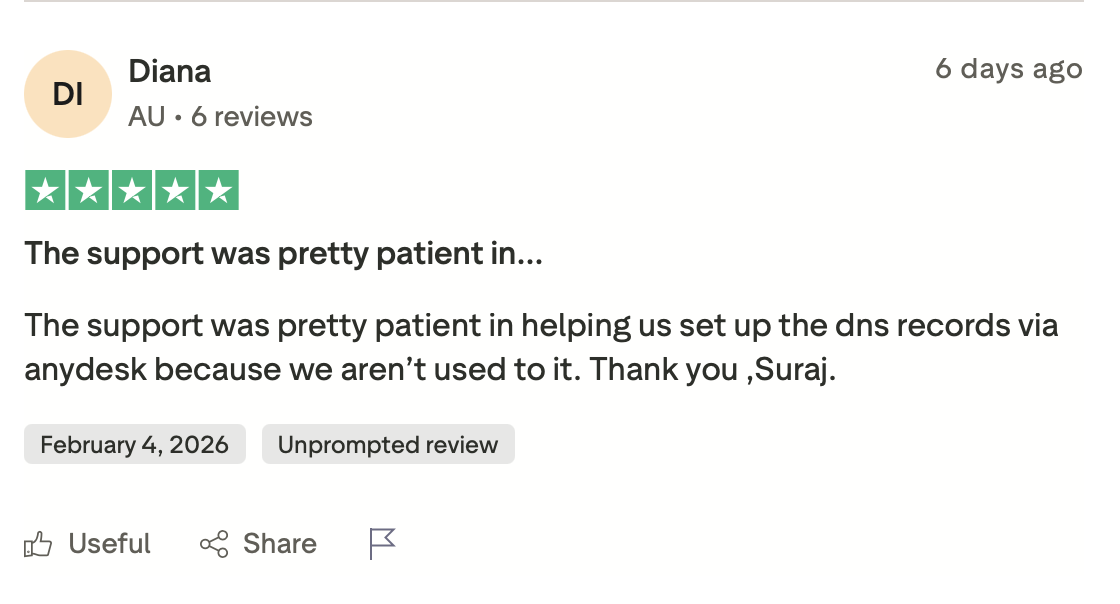This screenshot has width=1120, height=604.
Task: Flag this review with the flag icon
Action: (x=382, y=544)
